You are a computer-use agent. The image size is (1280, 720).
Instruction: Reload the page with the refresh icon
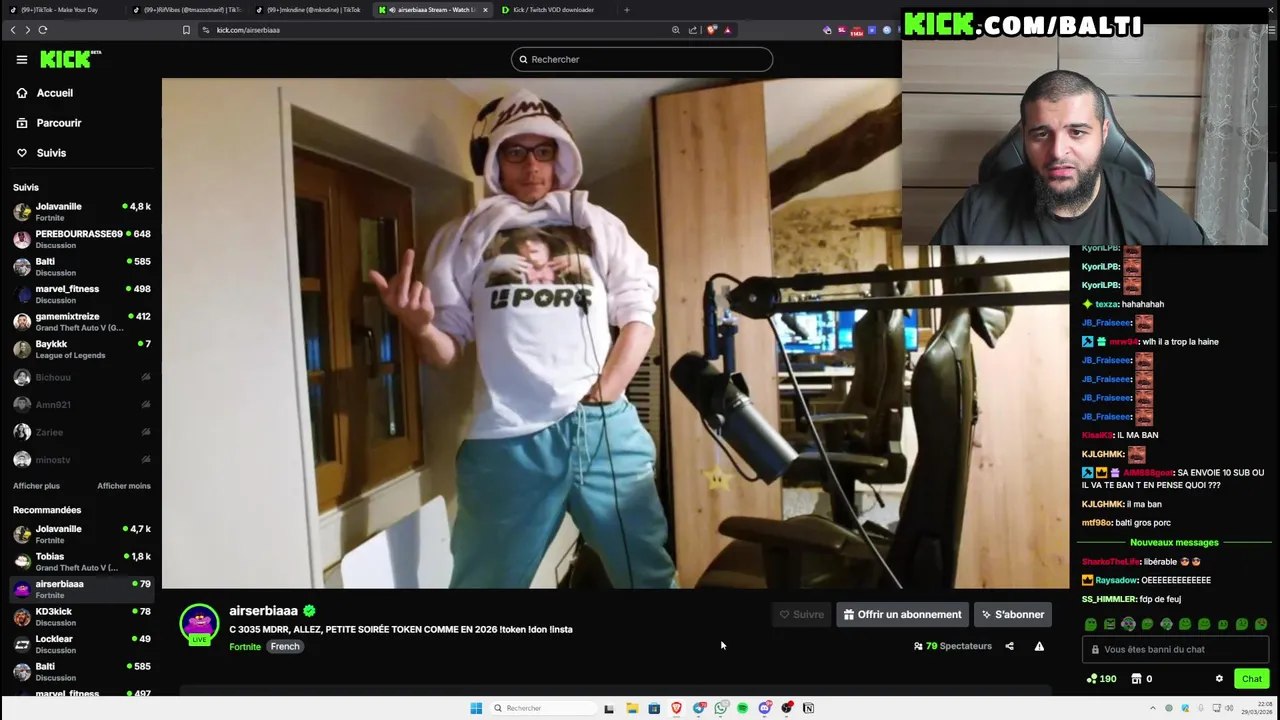tap(43, 30)
